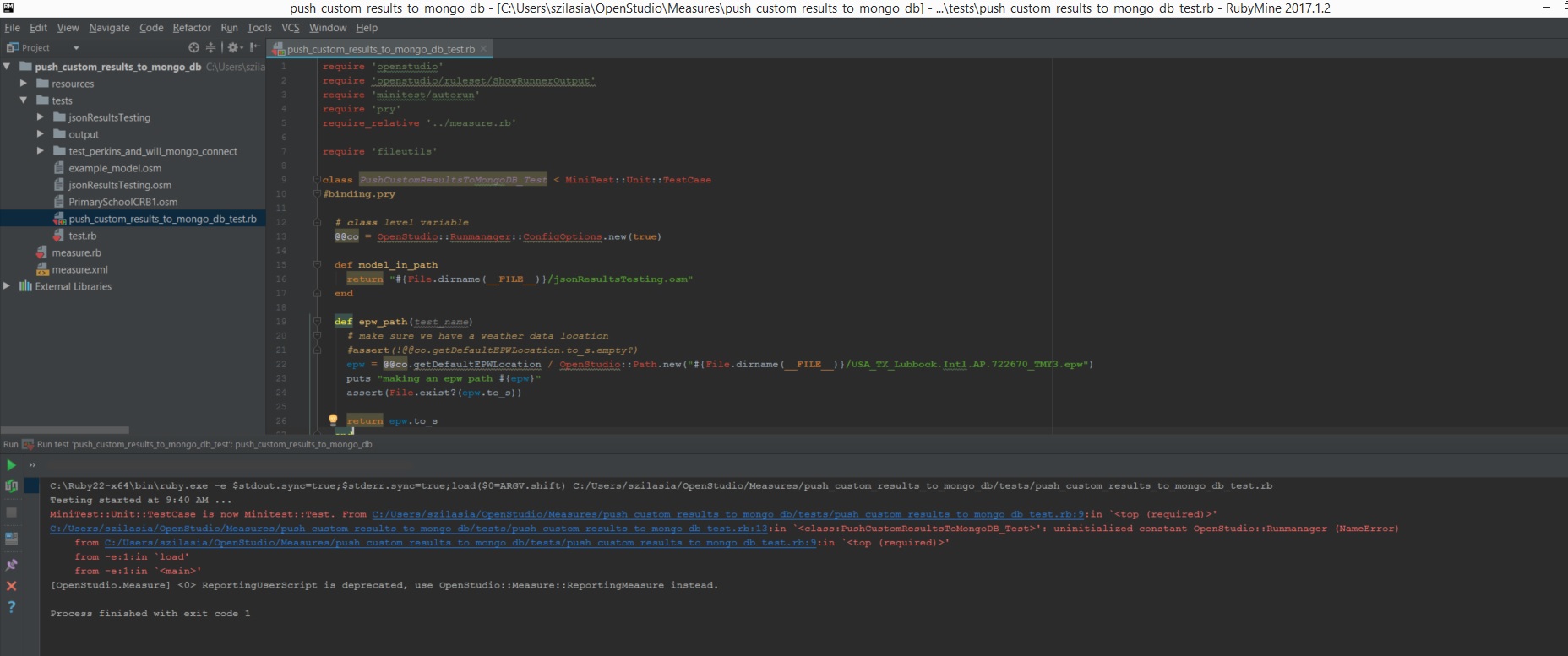
Task: Open the Project panel gear settings menu
Action: pyautogui.click(x=235, y=48)
